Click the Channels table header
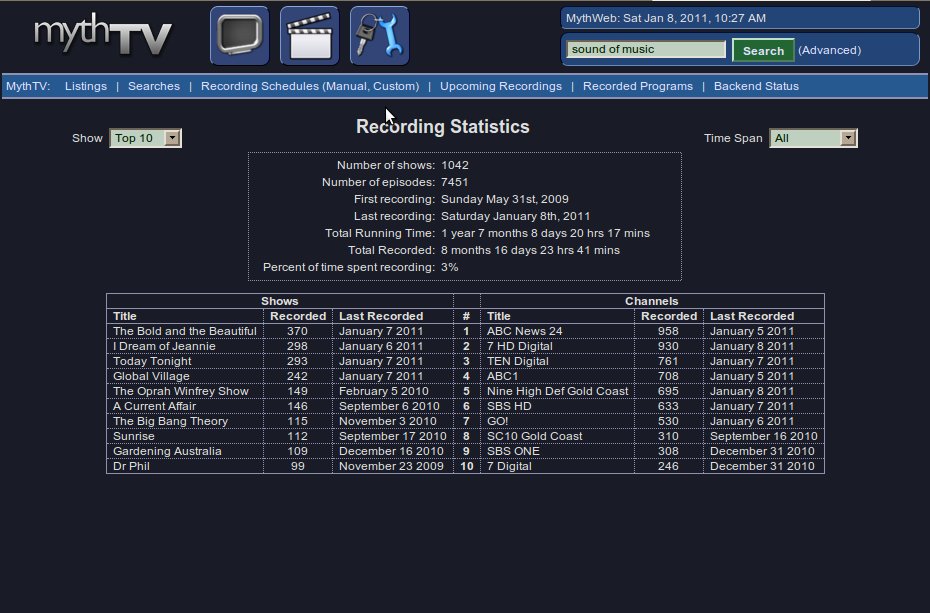Image resolution: width=930 pixels, height=613 pixels. pos(651,301)
